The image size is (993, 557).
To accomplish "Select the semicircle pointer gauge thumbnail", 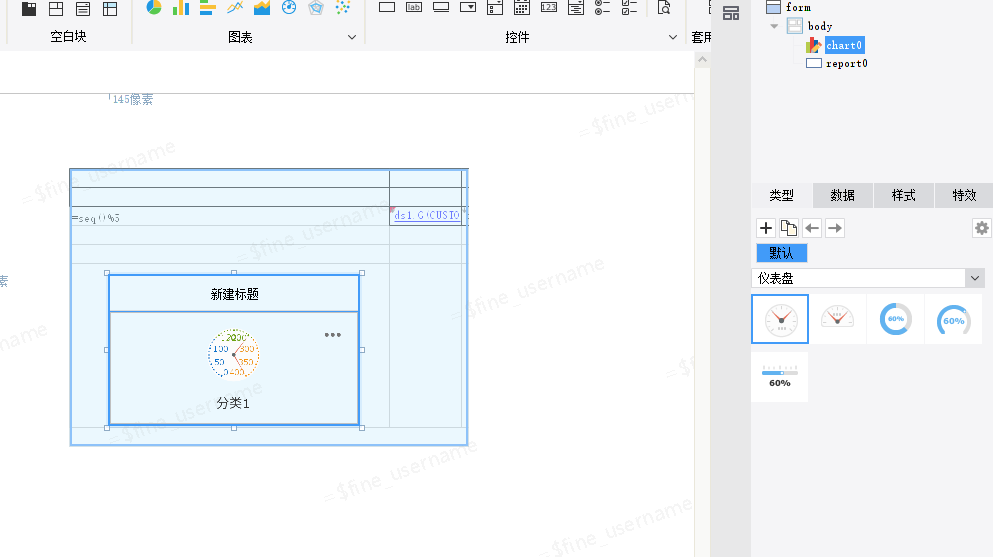I will (x=837, y=319).
